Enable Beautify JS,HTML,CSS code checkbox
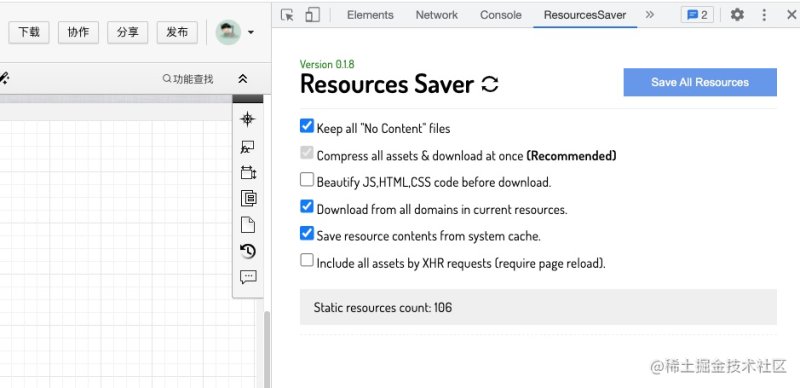The image size is (800, 388). (x=307, y=179)
